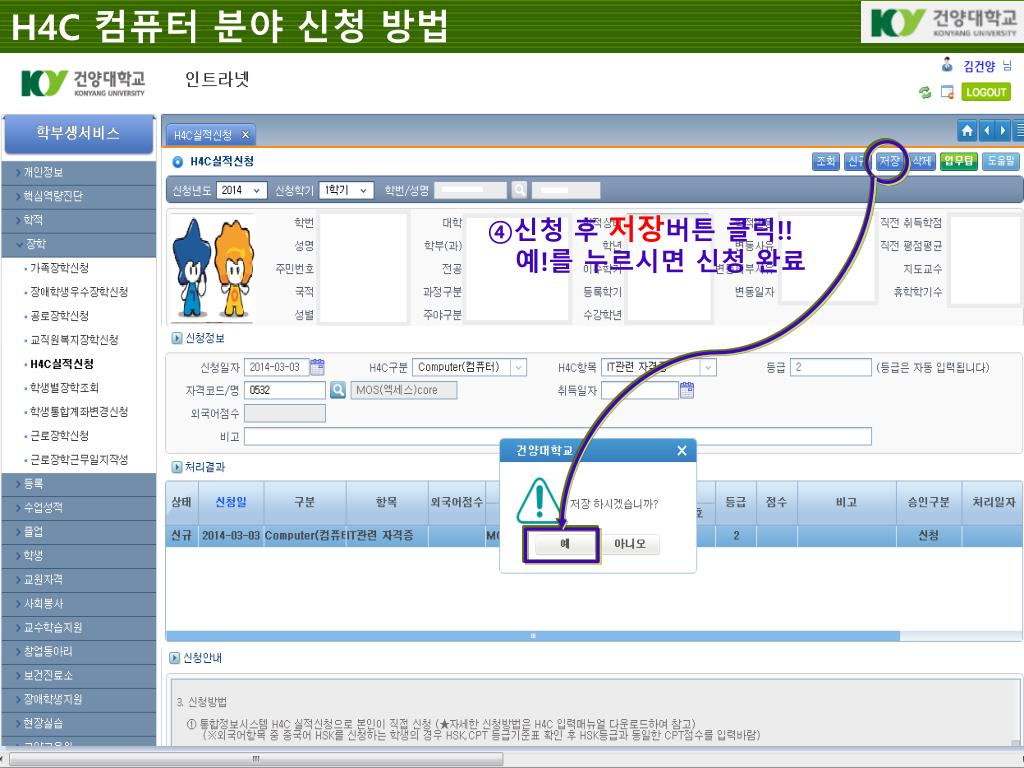
Task: Click the window icon beside LOGOUT
Action: [x=947, y=92]
